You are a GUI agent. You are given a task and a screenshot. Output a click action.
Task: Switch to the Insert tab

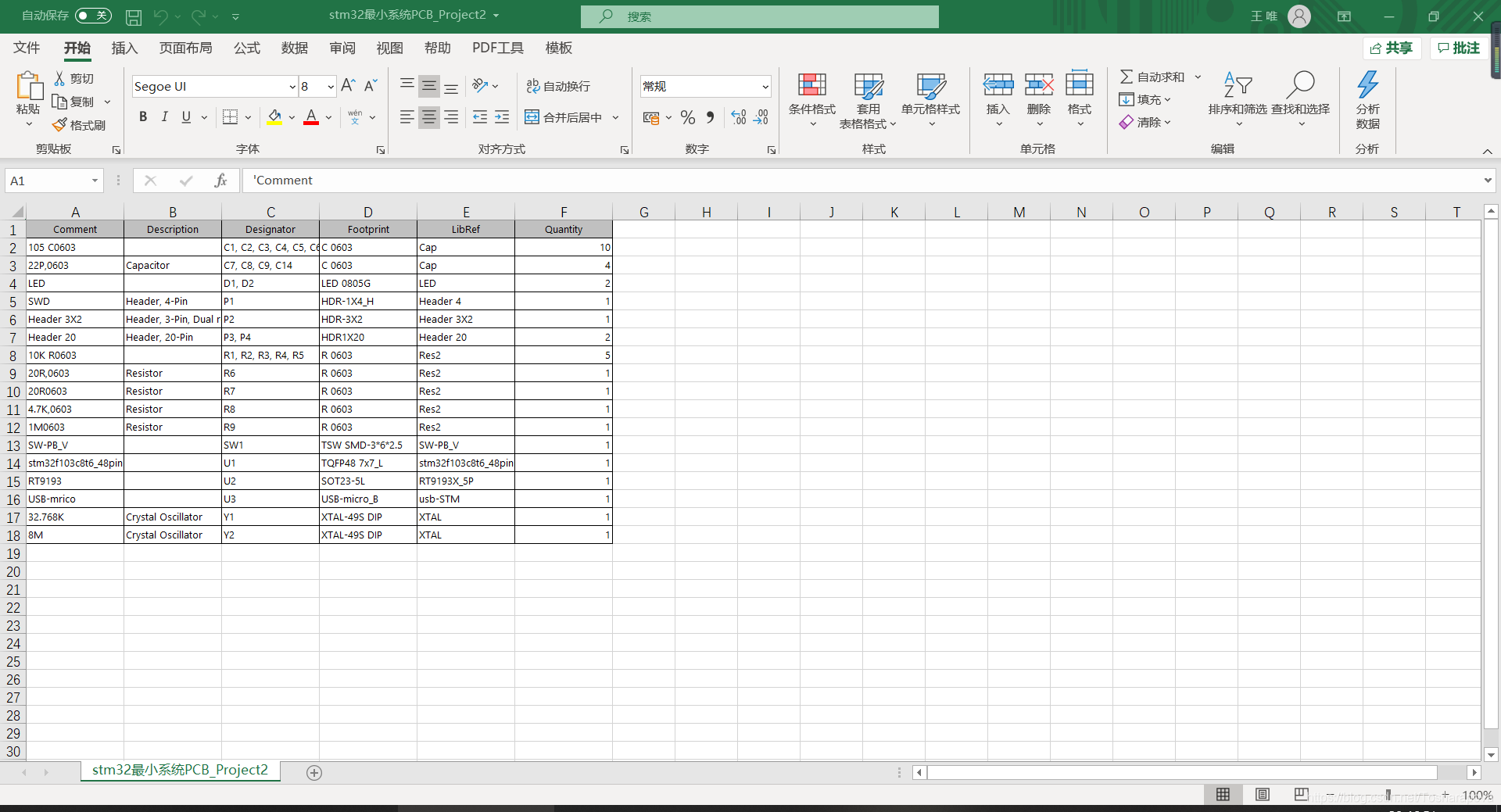124,48
